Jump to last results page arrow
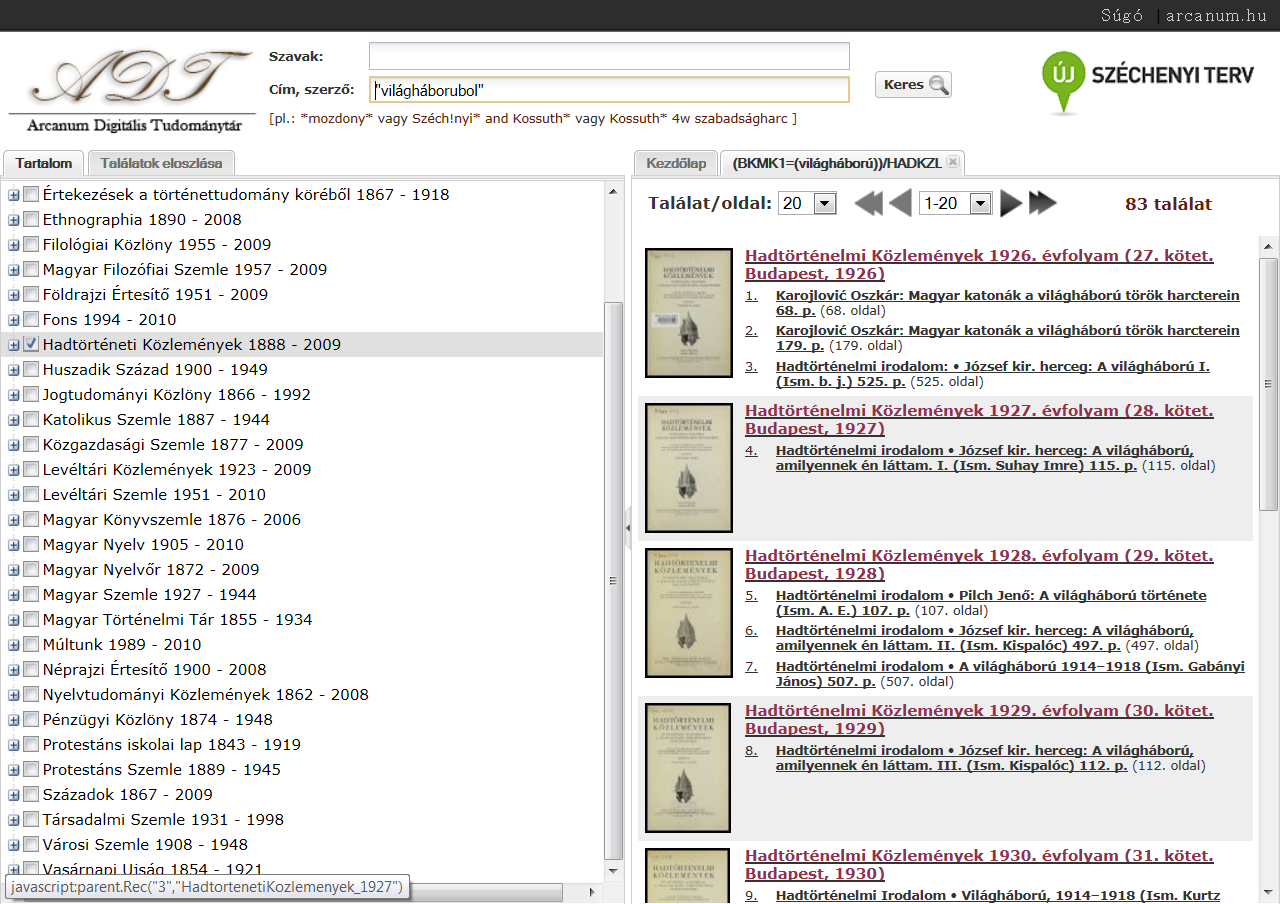The image size is (1280, 904). (x=1042, y=204)
